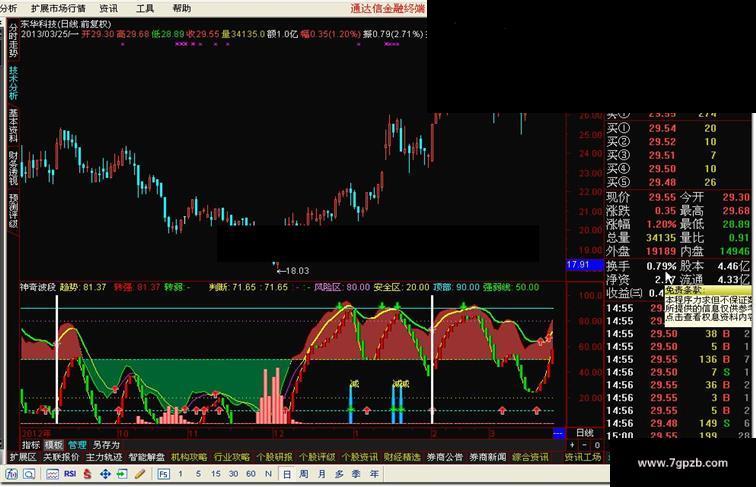Click the green arrow import icon
Image resolution: width=756 pixels, height=487 pixels.
[x=122, y=474]
